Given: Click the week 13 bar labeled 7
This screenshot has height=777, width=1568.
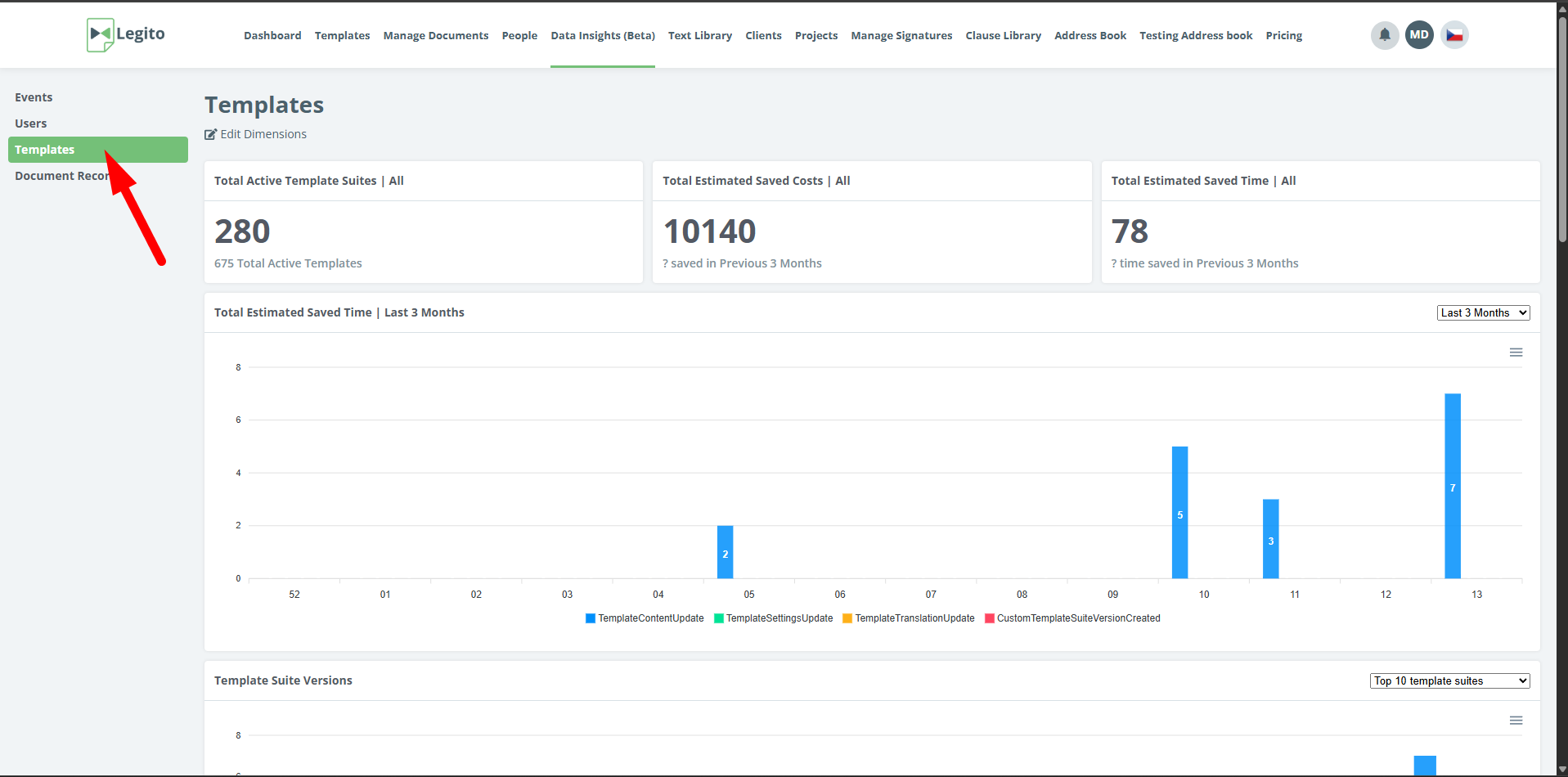Looking at the screenshot, I should [x=1452, y=487].
